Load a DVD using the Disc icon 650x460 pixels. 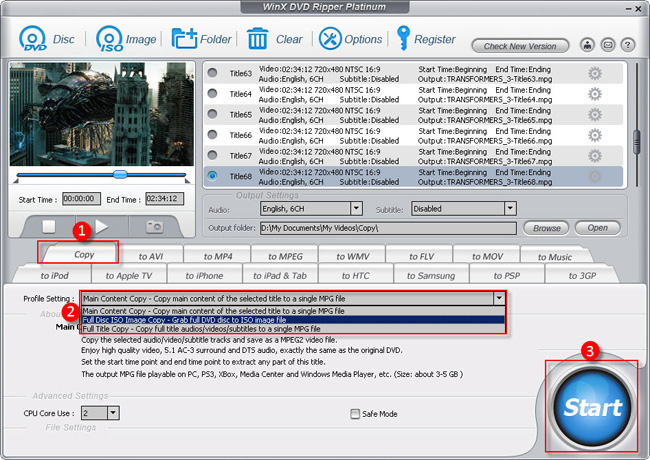click(x=32, y=39)
